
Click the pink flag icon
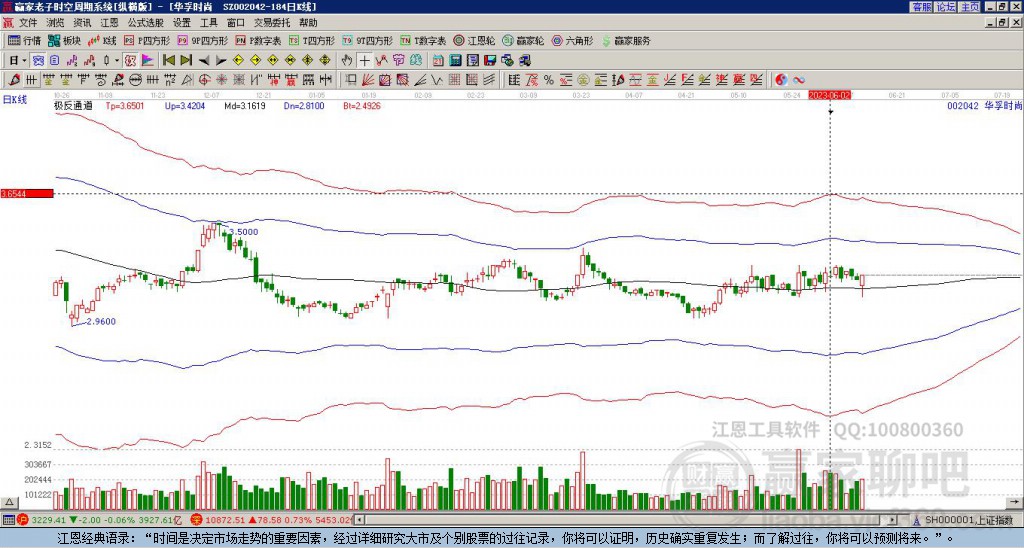(148, 61)
